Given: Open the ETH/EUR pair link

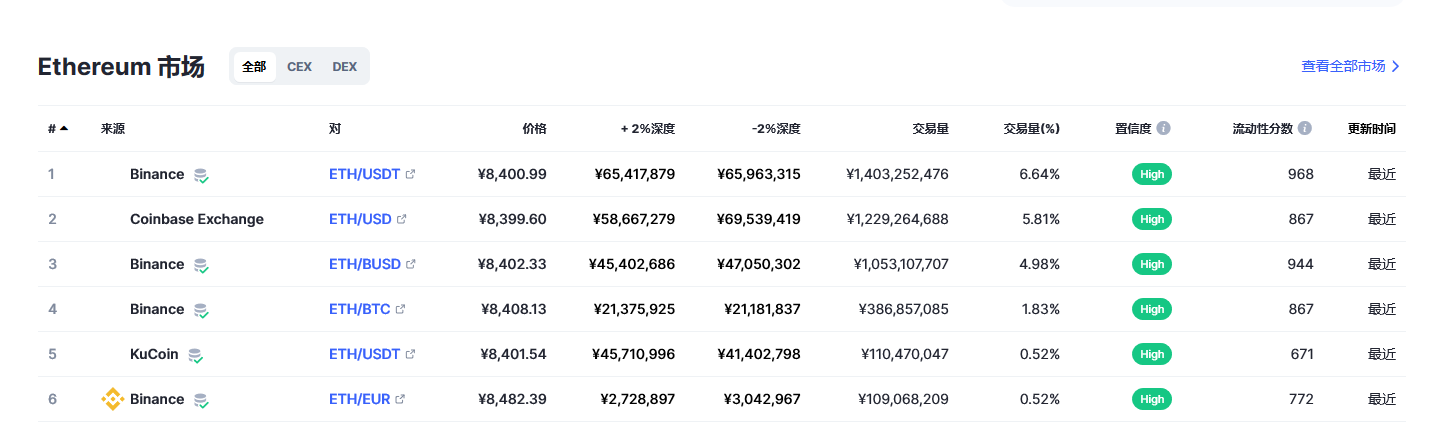Looking at the screenshot, I should coord(360,399).
